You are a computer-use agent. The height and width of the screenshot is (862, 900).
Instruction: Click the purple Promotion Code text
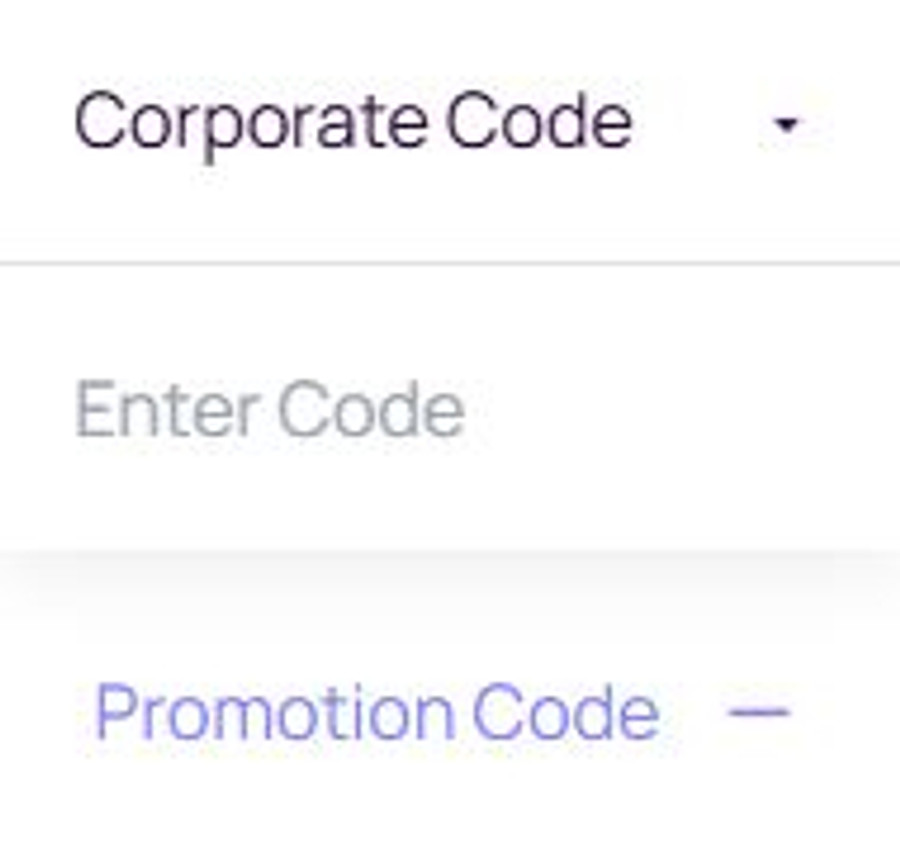[x=376, y=713]
